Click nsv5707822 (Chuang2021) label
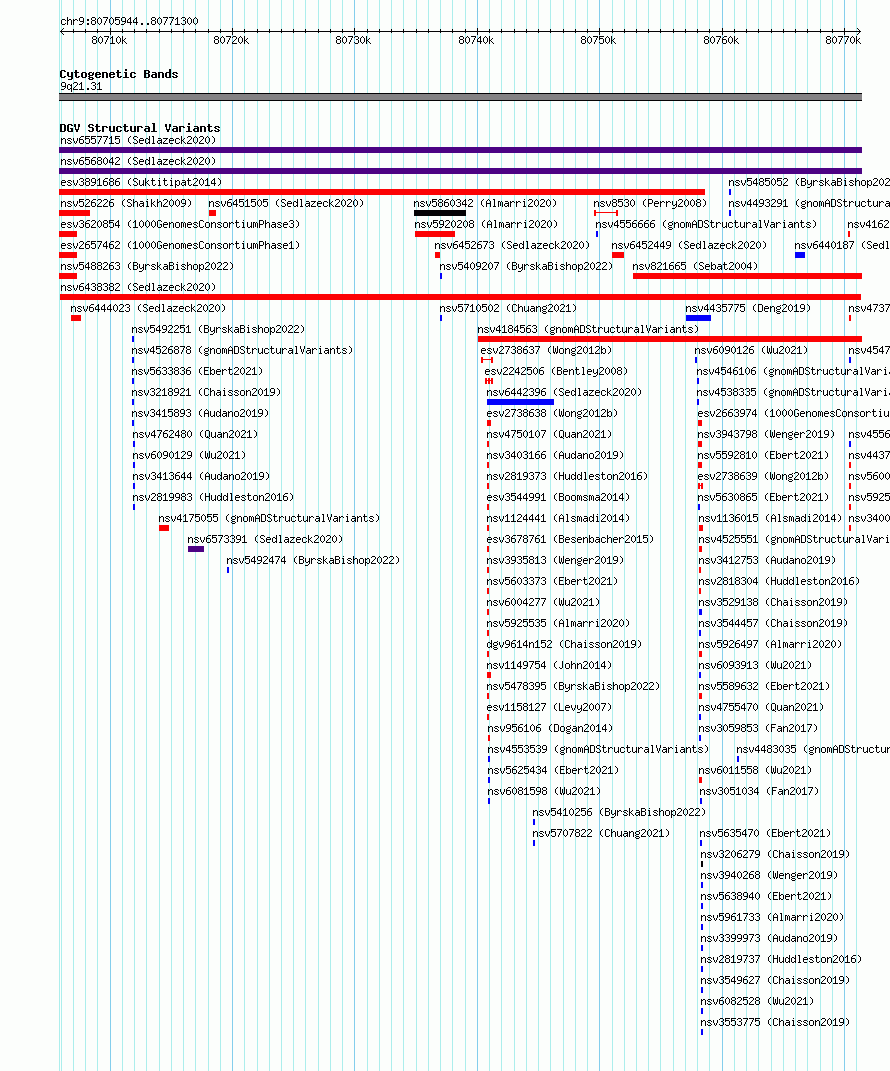Image resolution: width=890 pixels, height=1071 pixels. pos(601,833)
